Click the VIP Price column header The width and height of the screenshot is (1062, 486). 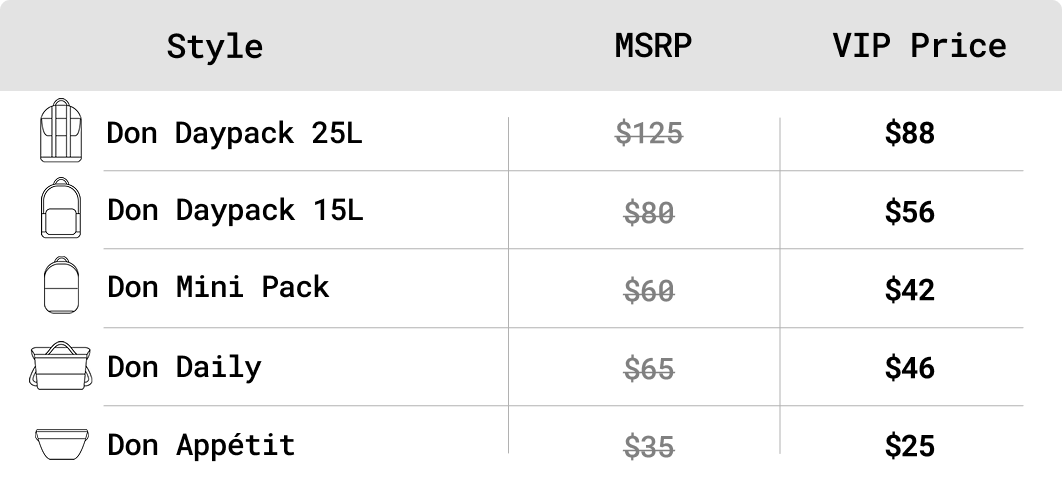(x=919, y=45)
